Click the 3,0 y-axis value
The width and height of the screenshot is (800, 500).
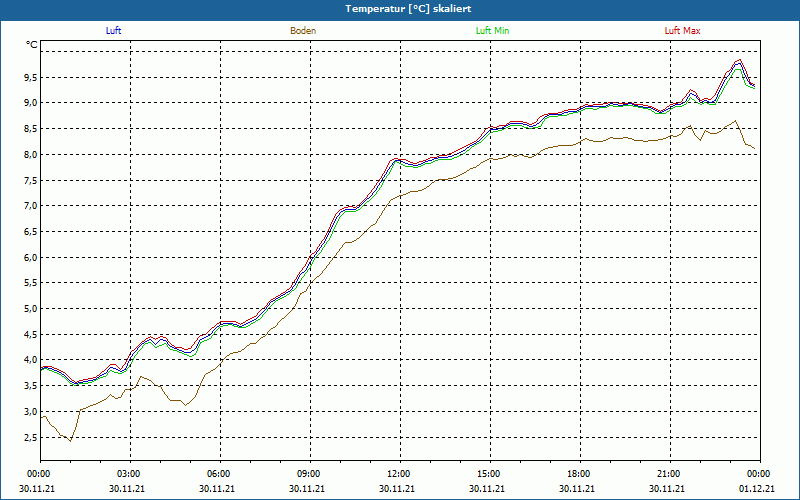pos(31,411)
